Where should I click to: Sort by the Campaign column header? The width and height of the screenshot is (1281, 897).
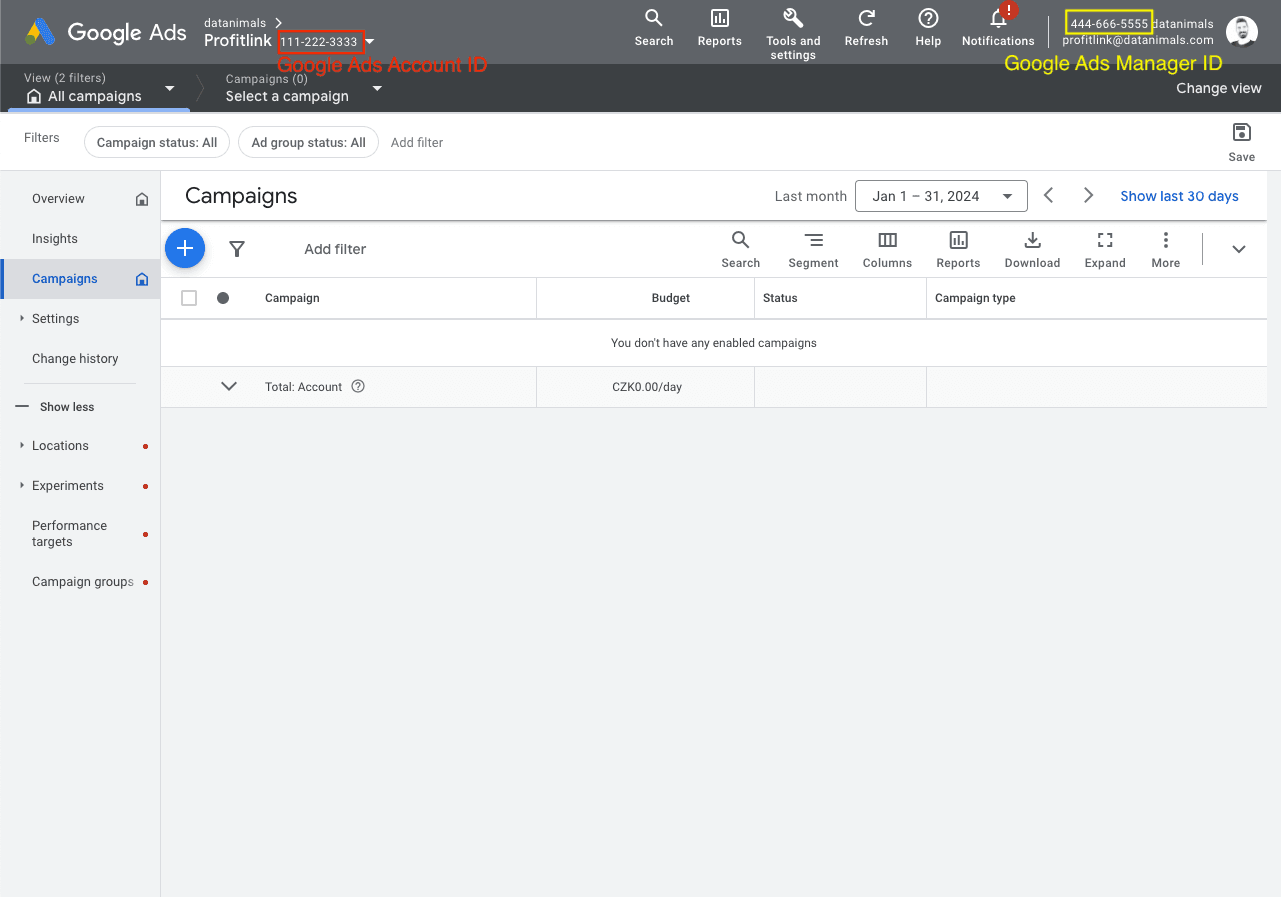292,298
